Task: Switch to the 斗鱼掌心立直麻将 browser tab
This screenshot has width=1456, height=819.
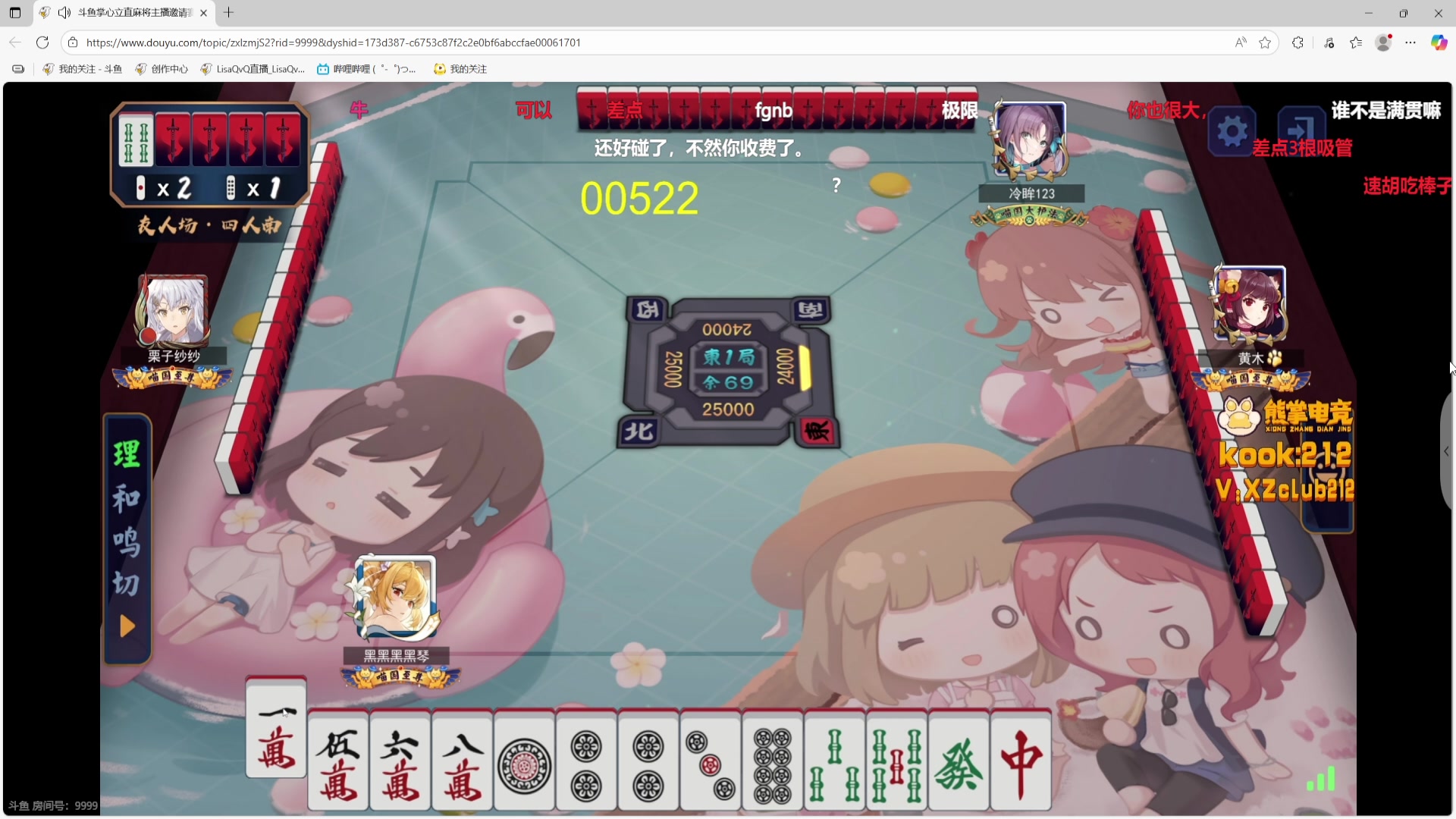Action: pos(125,13)
